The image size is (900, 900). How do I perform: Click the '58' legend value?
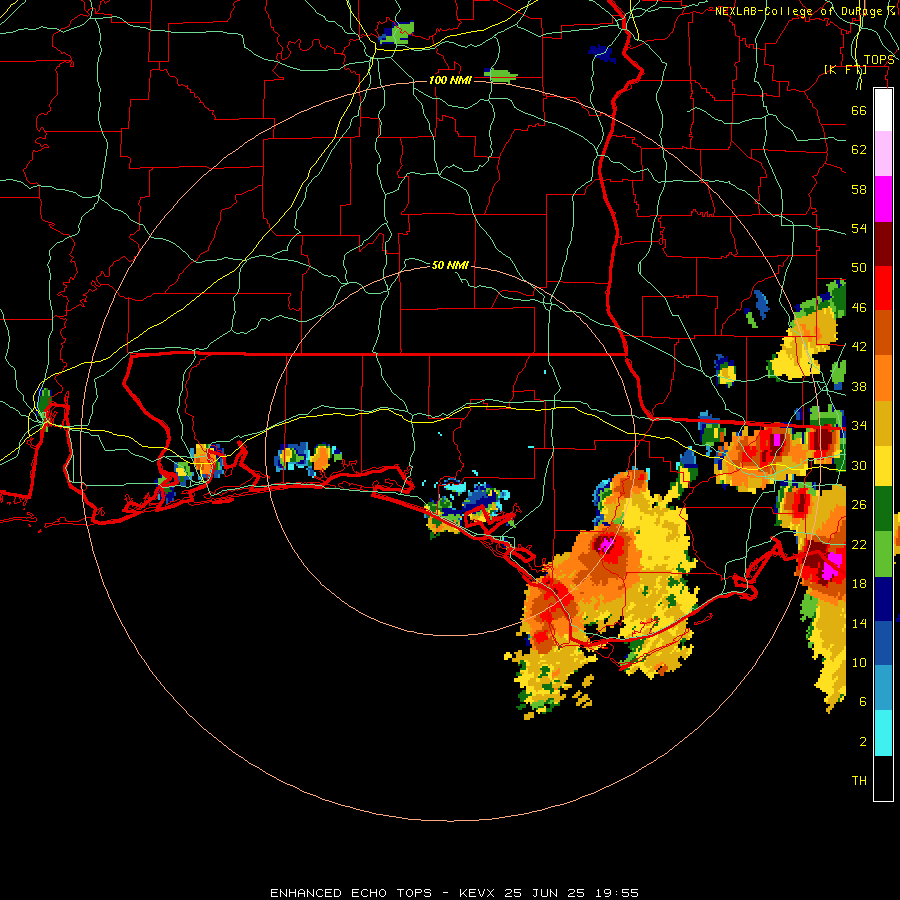pyautogui.click(x=859, y=189)
